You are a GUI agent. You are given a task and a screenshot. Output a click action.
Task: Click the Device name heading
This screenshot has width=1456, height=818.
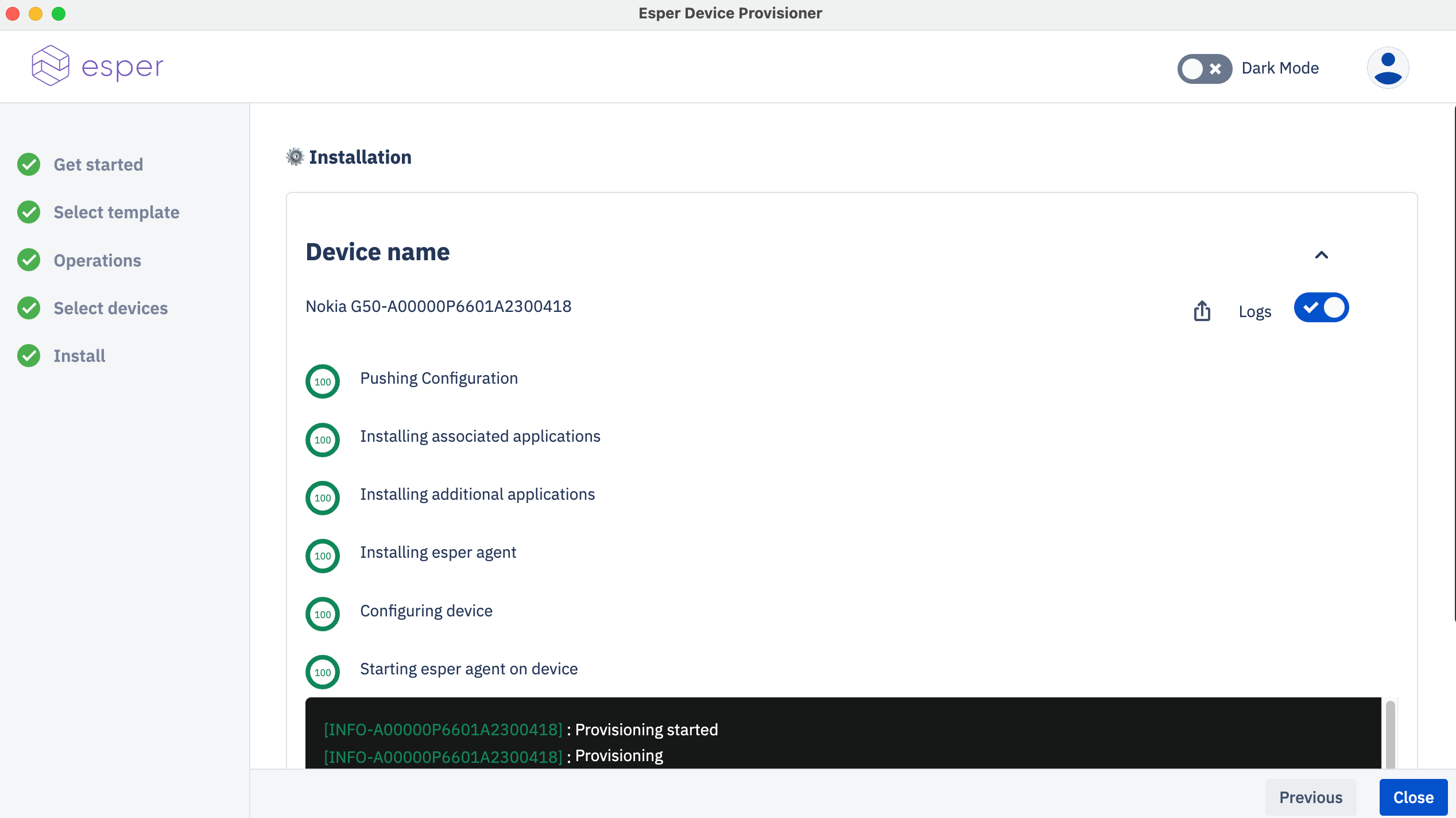[377, 252]
